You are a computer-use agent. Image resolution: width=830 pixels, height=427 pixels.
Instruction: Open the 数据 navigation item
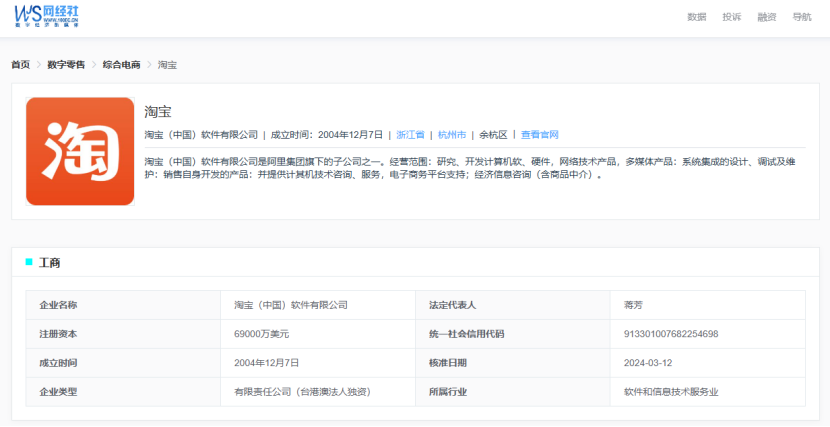coord(697,17)
